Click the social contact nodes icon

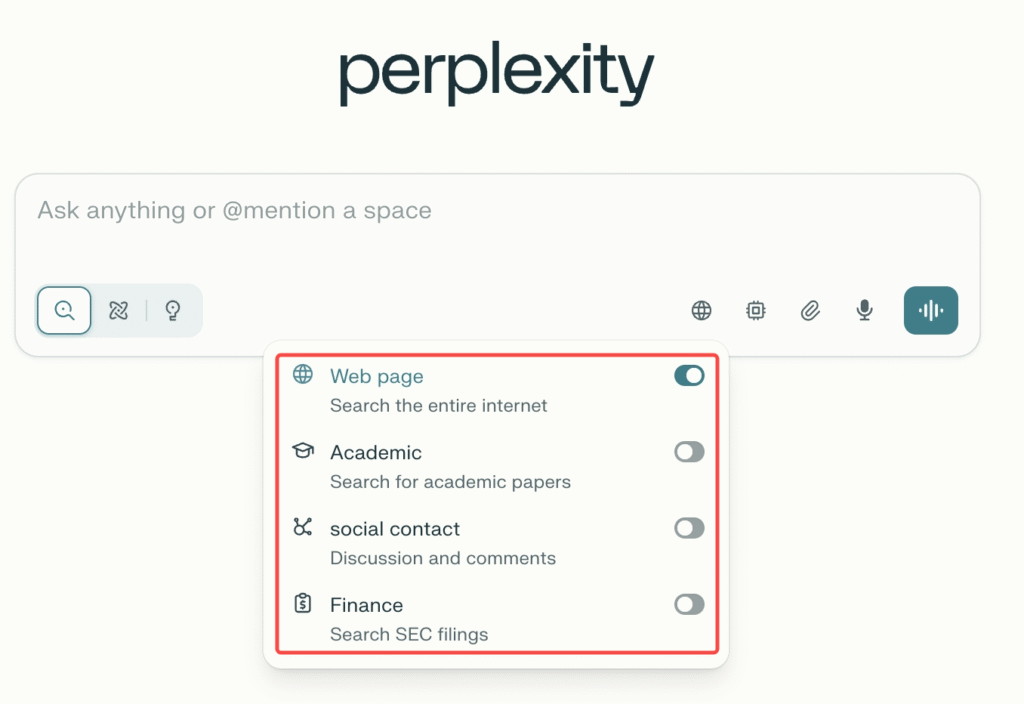[x=303, y=527]
